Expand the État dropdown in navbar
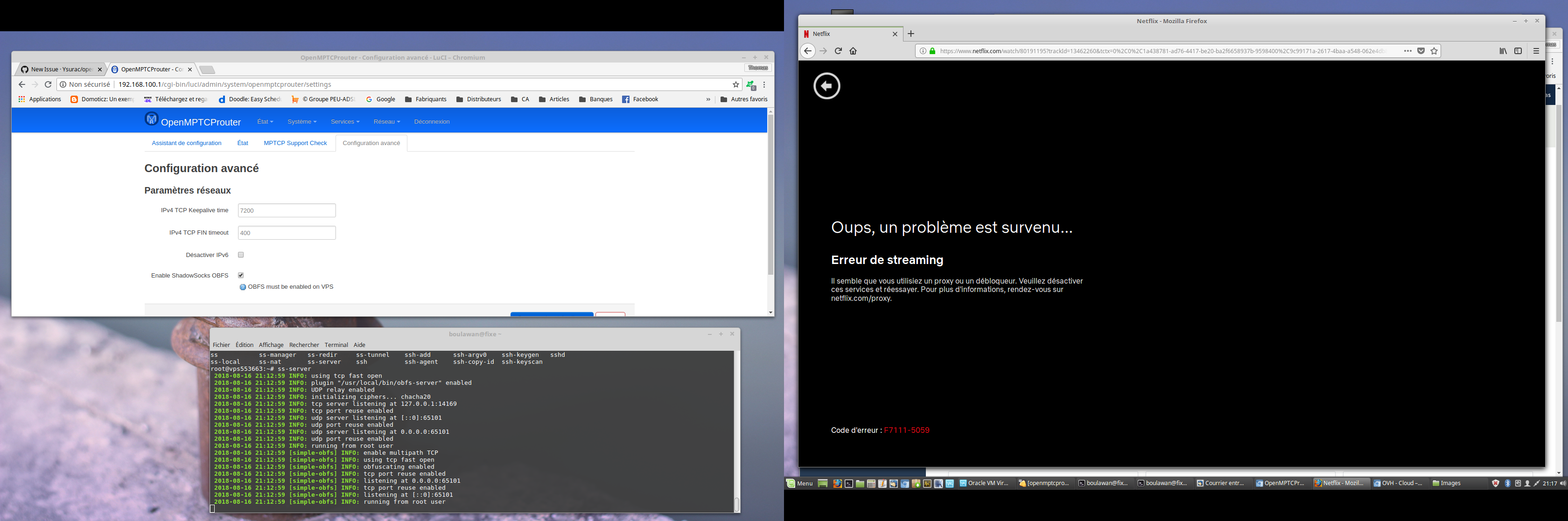 [266, 122]
